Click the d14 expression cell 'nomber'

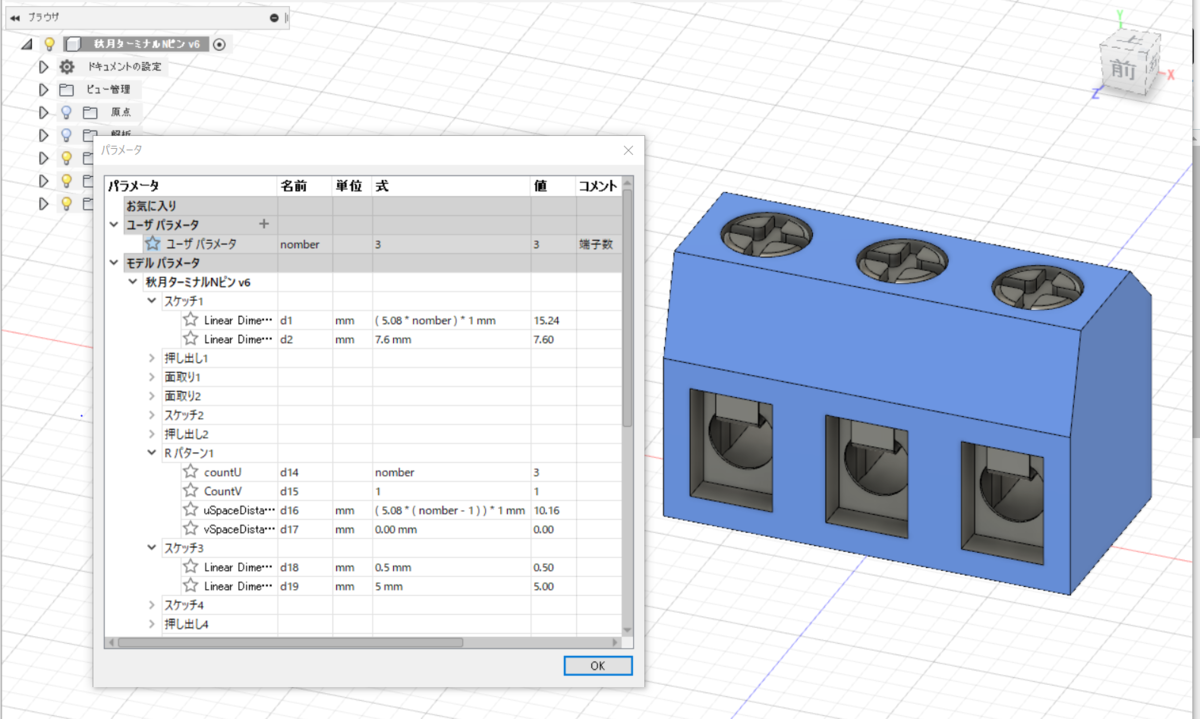(451, 472)
